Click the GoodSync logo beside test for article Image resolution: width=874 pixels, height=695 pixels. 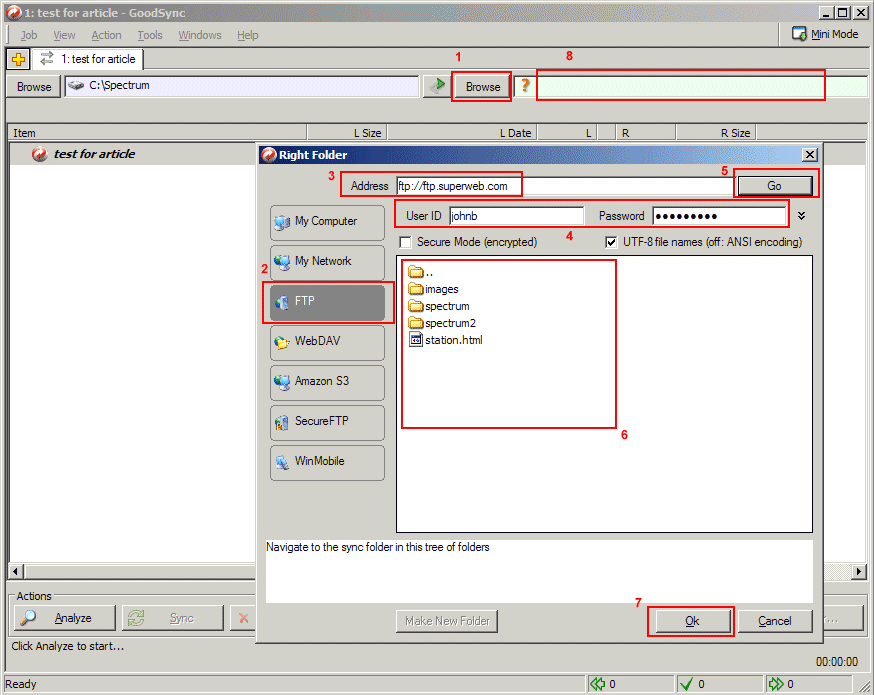click(x=40, y=154)
